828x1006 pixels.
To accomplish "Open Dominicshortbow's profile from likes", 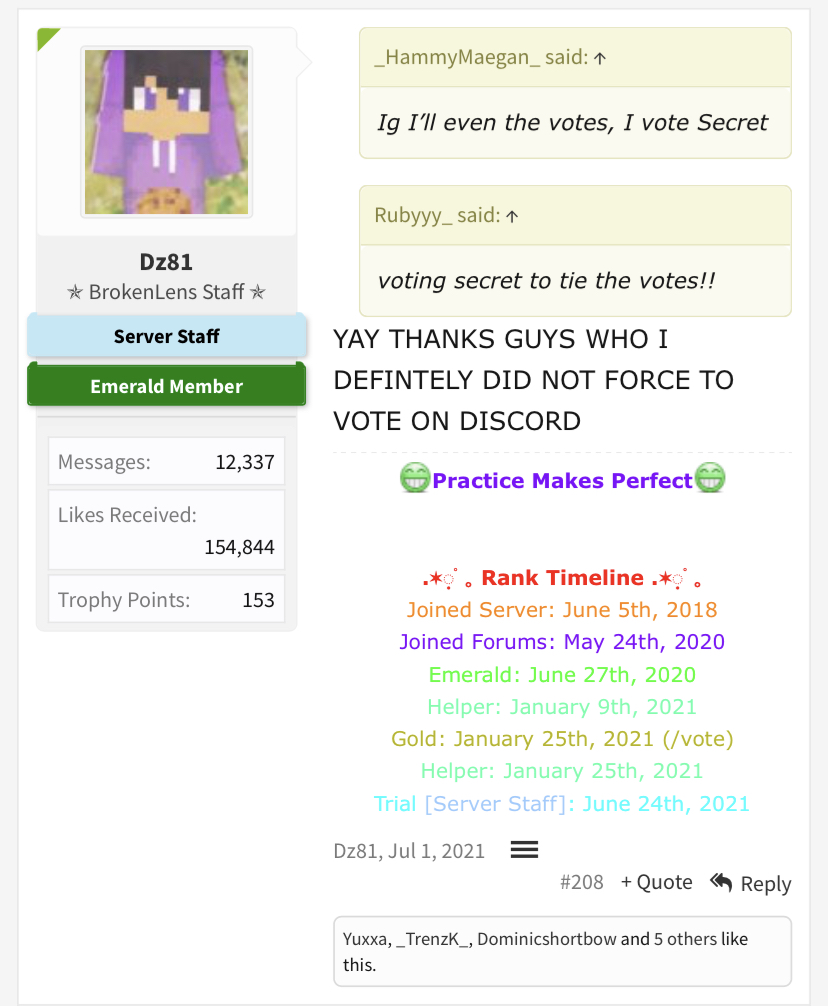I will pos(546,939).
